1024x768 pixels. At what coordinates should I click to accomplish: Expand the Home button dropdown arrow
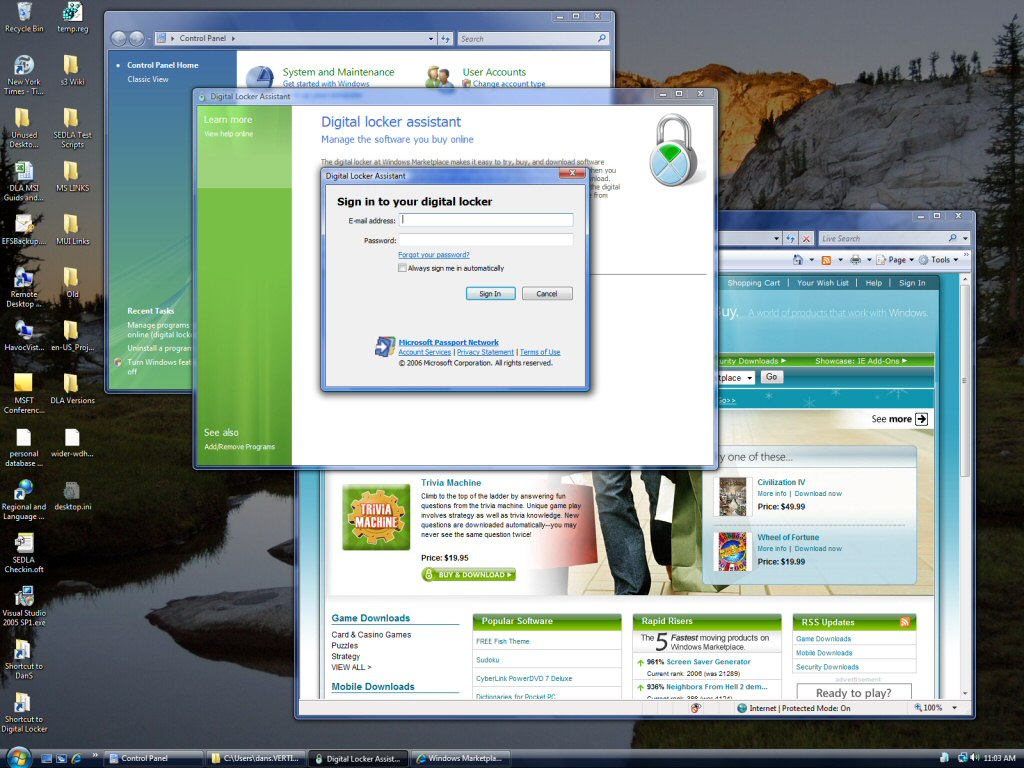[811, 259]
